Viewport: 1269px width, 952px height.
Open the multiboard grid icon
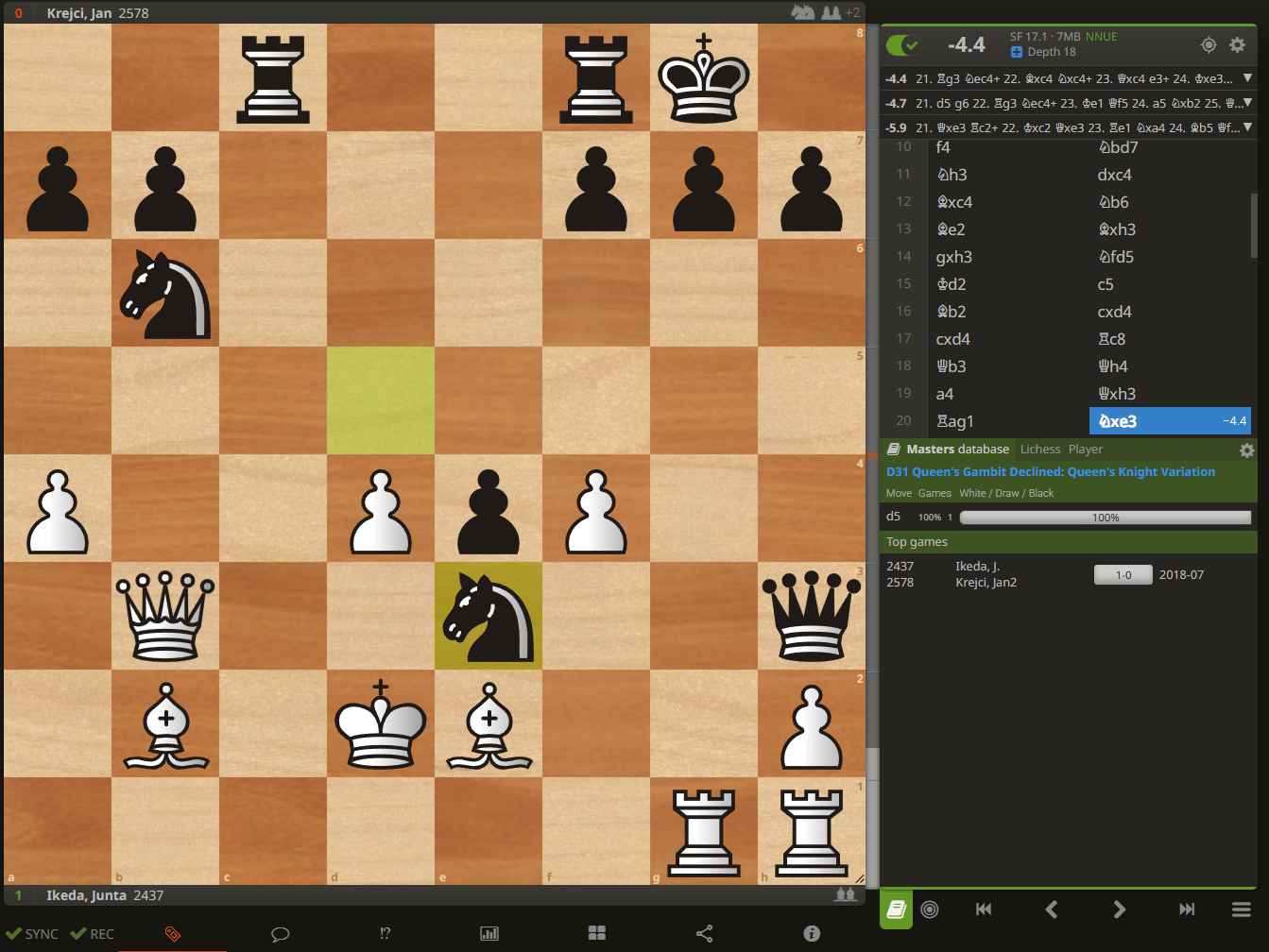coord(597,934)
